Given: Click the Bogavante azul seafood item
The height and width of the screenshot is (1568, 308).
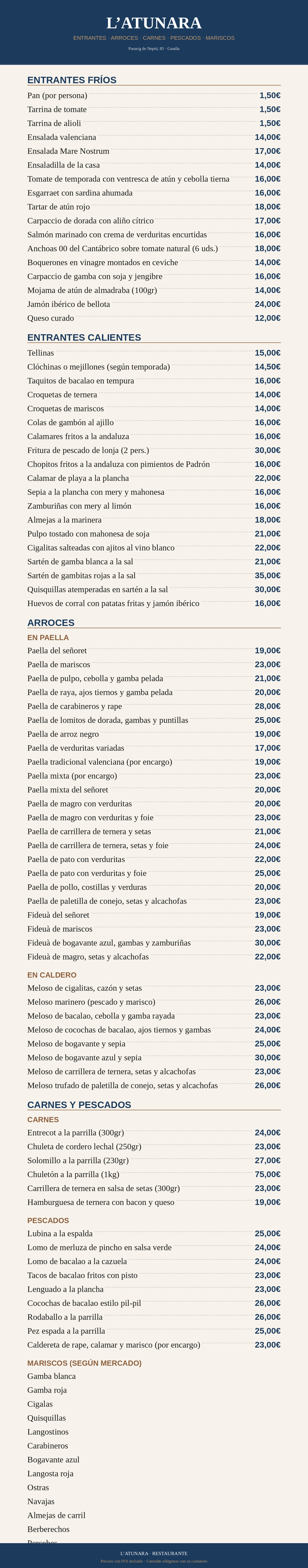Looking at the screenshot, I should (54, 1460).
